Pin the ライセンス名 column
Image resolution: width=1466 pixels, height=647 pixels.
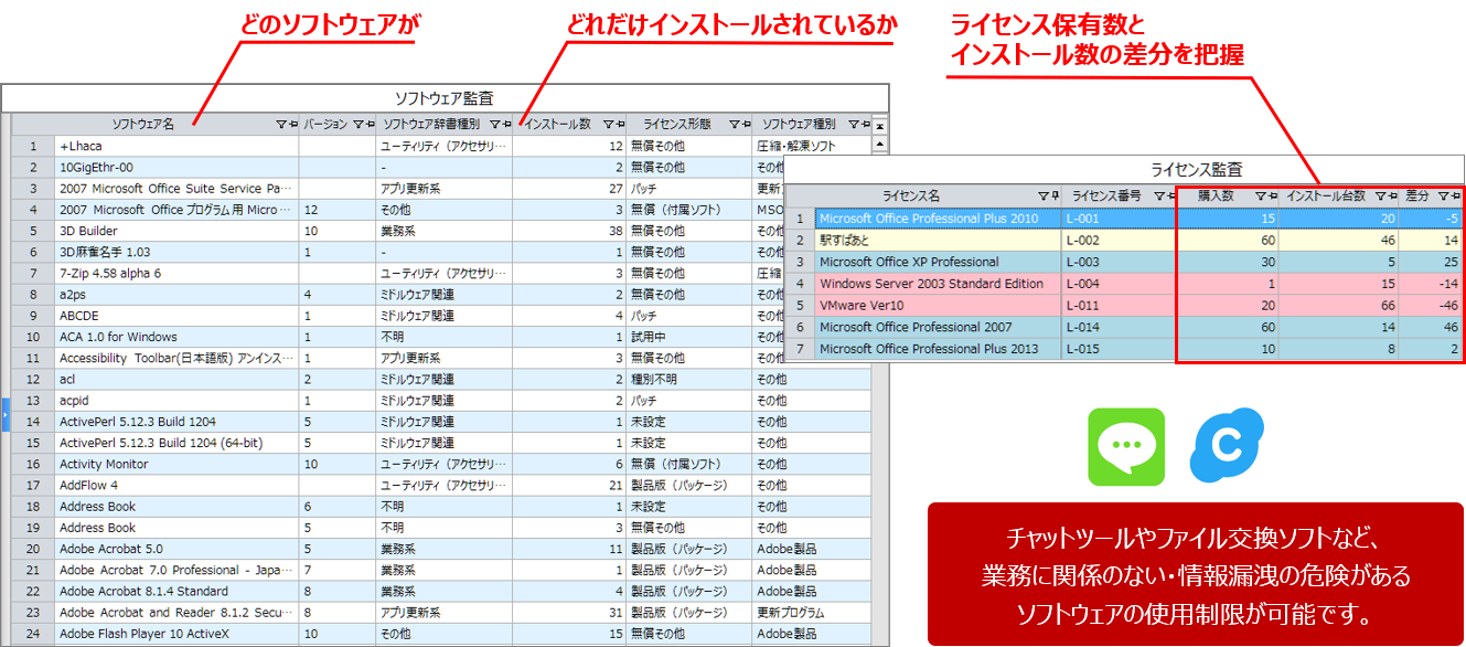[x=1054, y=196]
